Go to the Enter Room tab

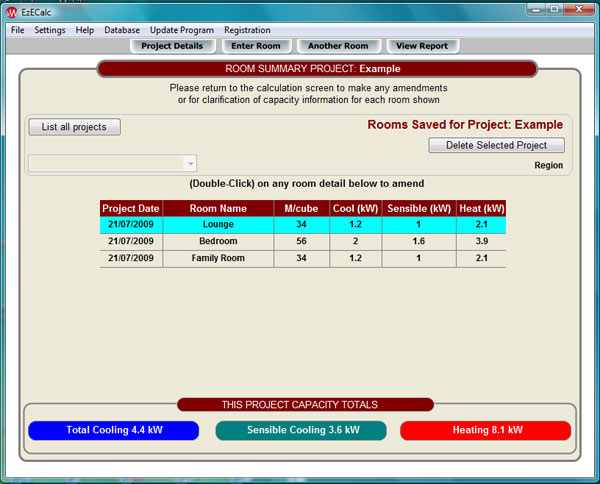point(257,46)
